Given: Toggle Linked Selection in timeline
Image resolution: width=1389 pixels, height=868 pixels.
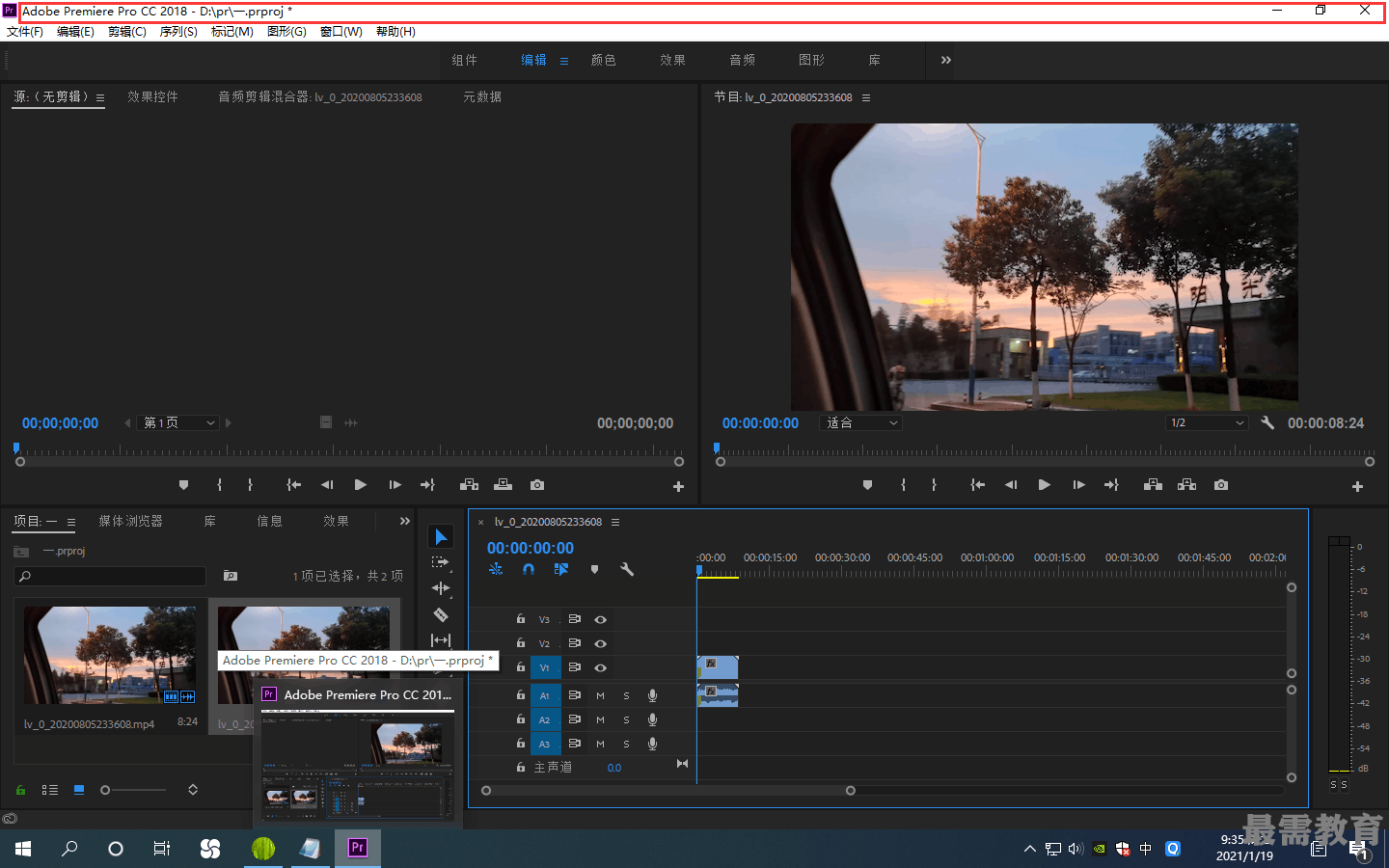Looking at the screenshot, I should (x=561, y=570).
